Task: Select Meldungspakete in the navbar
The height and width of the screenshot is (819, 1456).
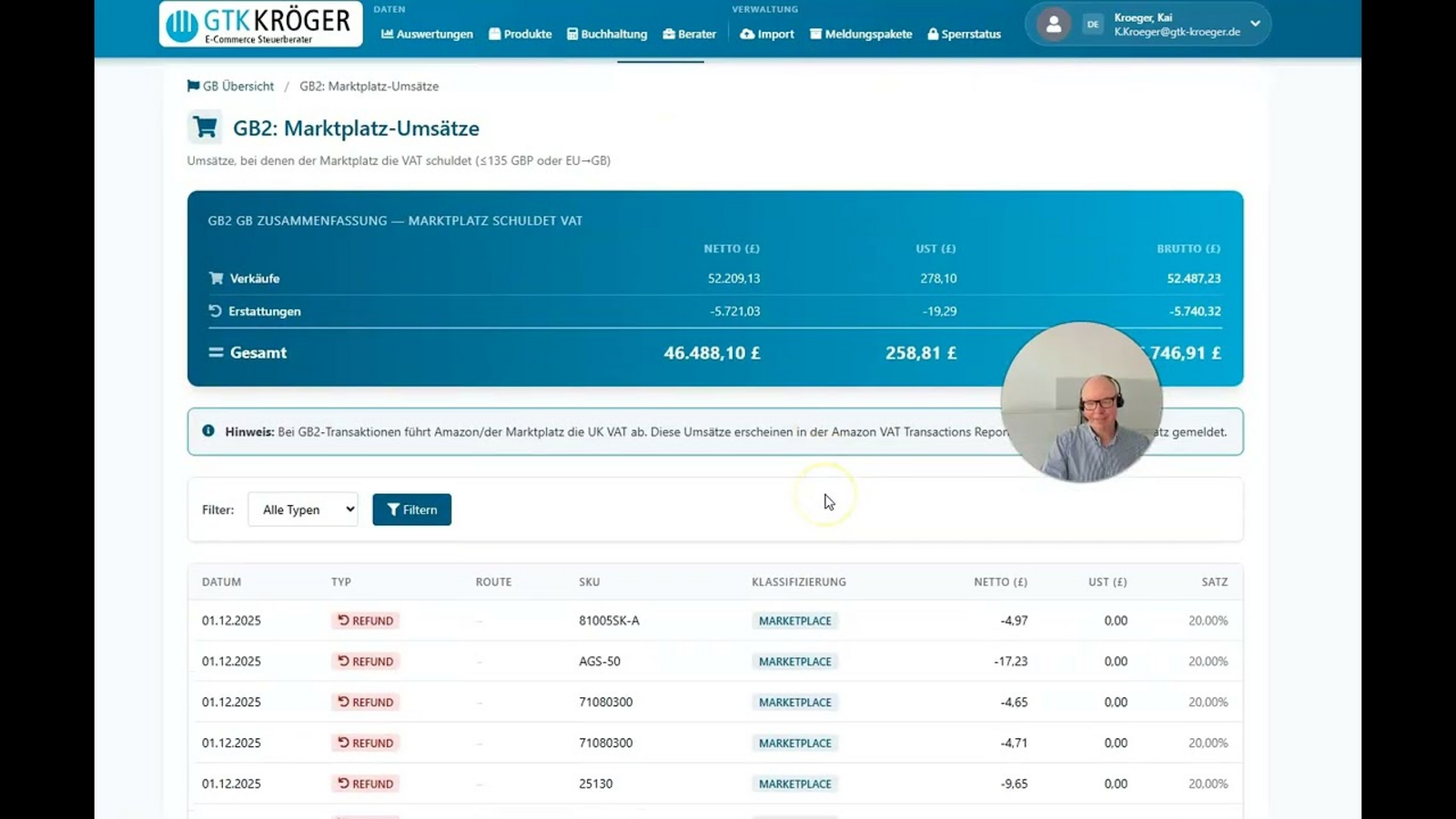Action: tap(861, 34)
